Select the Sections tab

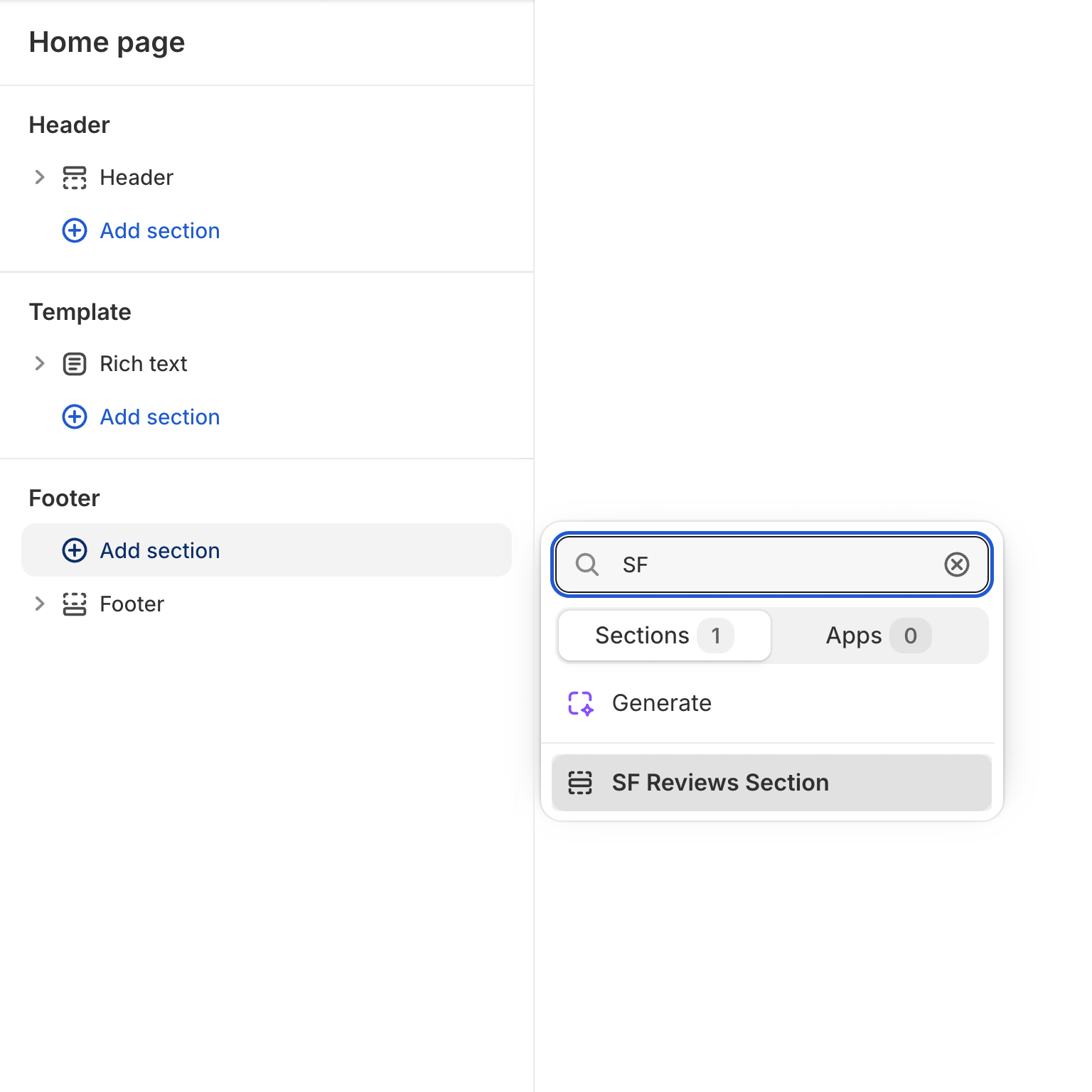[x=664, y=636]
